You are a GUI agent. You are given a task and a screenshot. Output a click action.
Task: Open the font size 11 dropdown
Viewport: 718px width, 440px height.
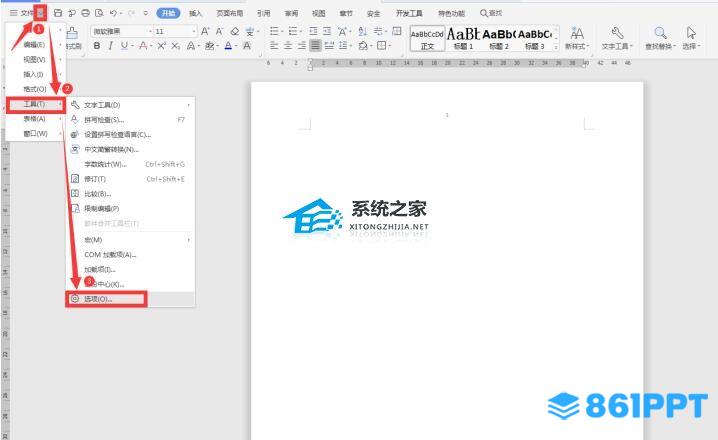(x=172, y=31)
